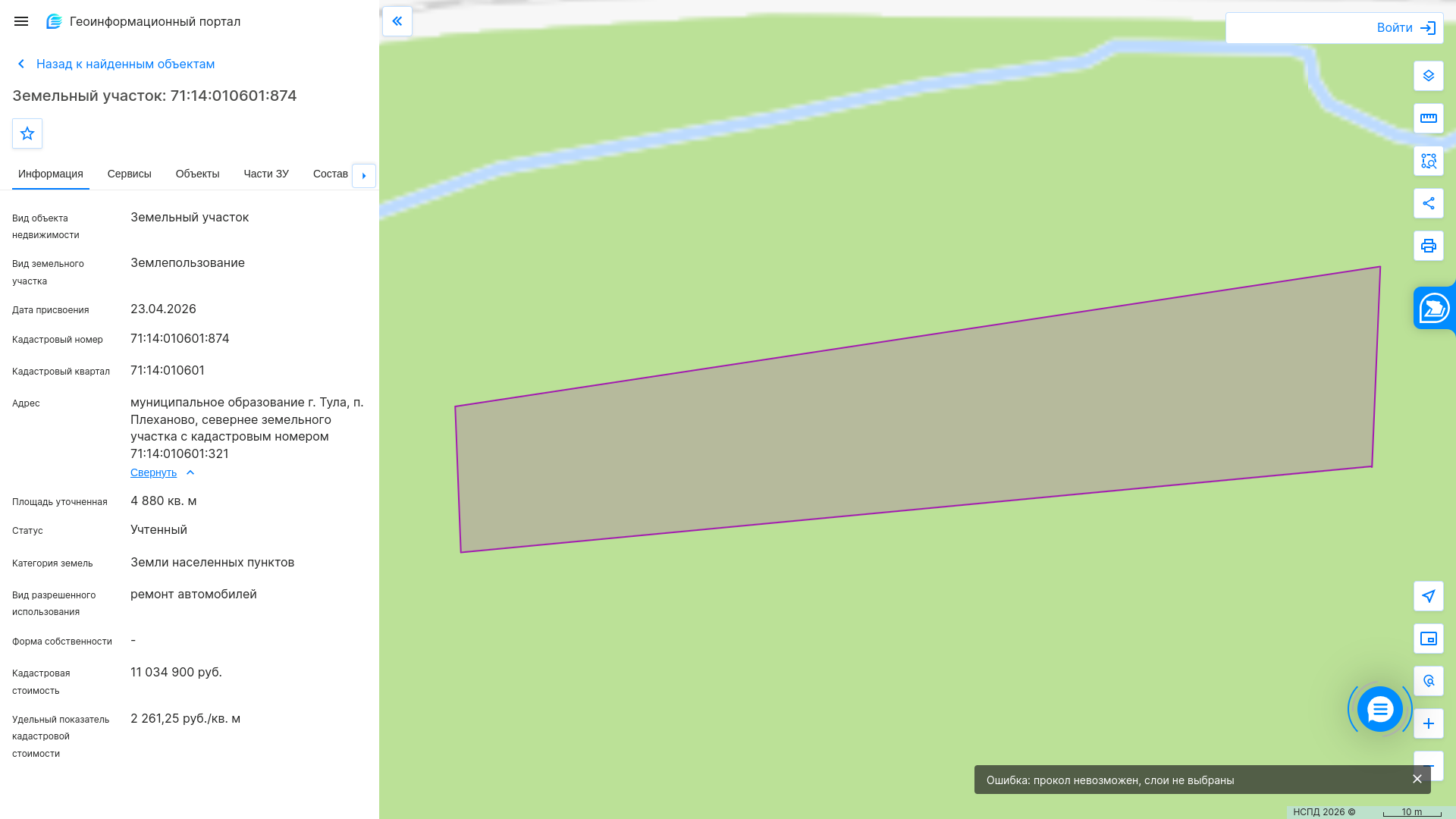Switch to the Сервисы tab
This screenshot has height=819, width=1456.
[130, 174]
